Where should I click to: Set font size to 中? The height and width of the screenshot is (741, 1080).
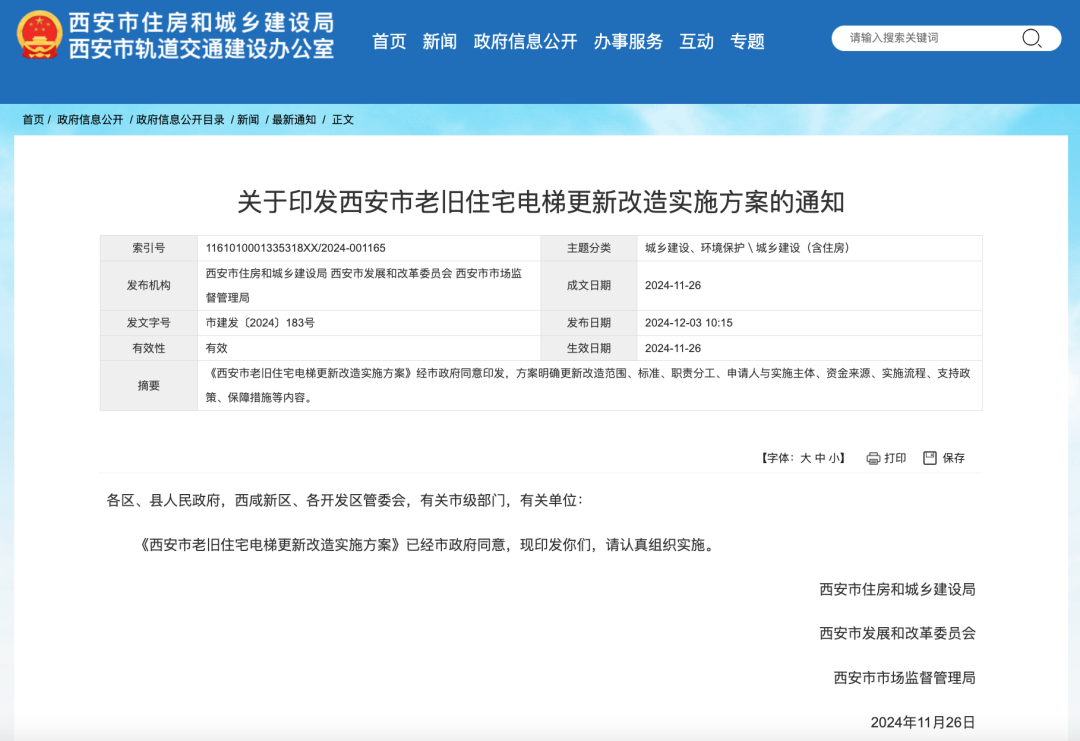(x=820, y=458)
